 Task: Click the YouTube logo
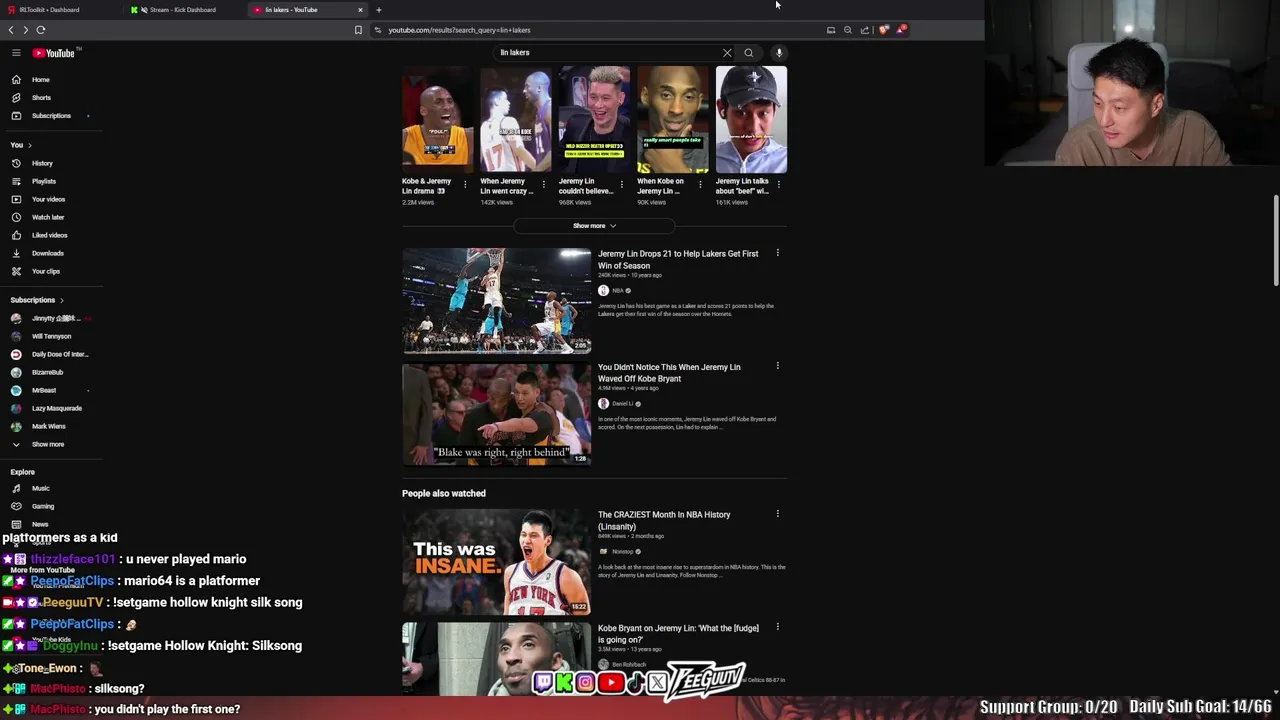(54, 53)
